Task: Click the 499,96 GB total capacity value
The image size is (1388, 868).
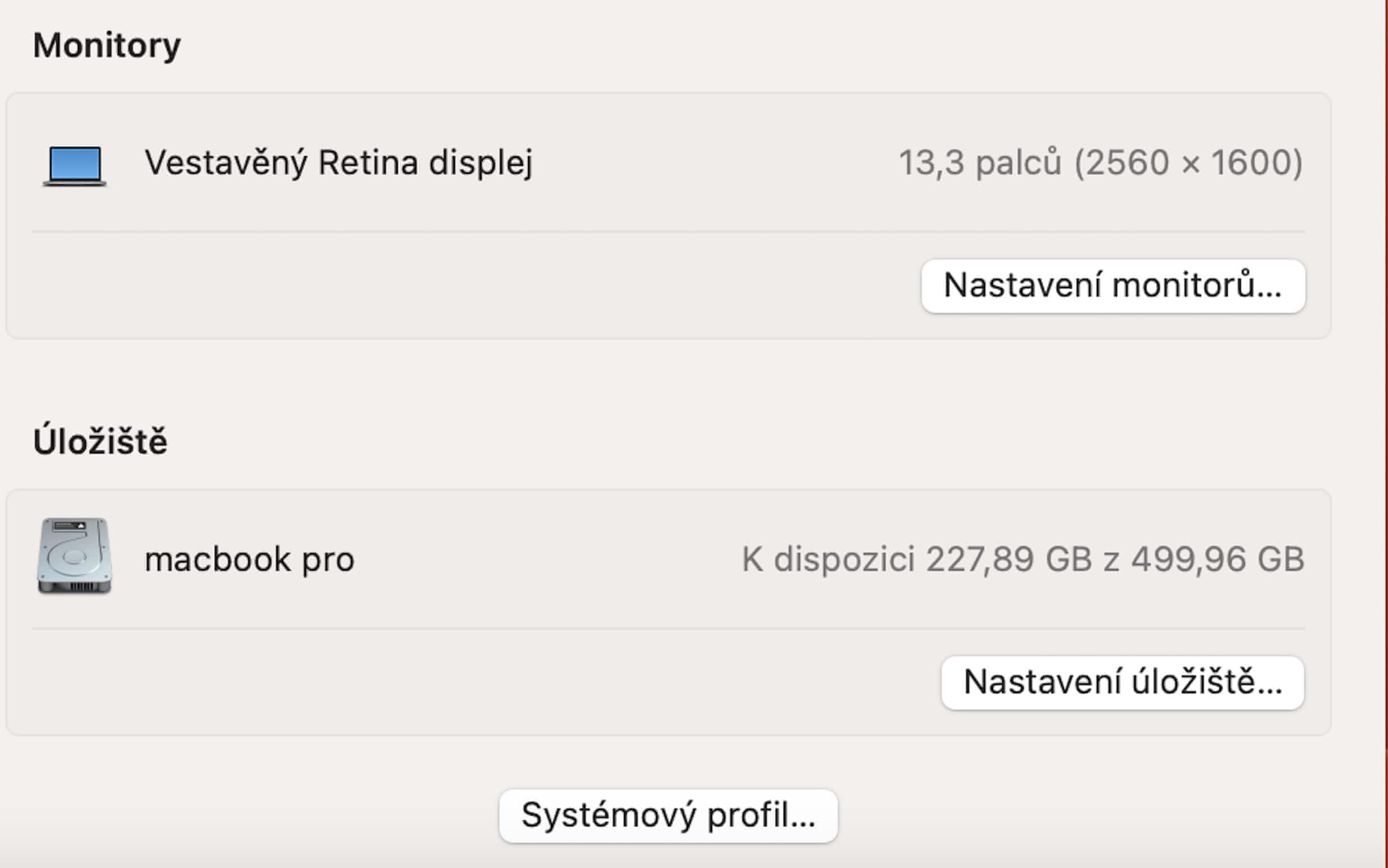Action: click(x=1218, y=559)
